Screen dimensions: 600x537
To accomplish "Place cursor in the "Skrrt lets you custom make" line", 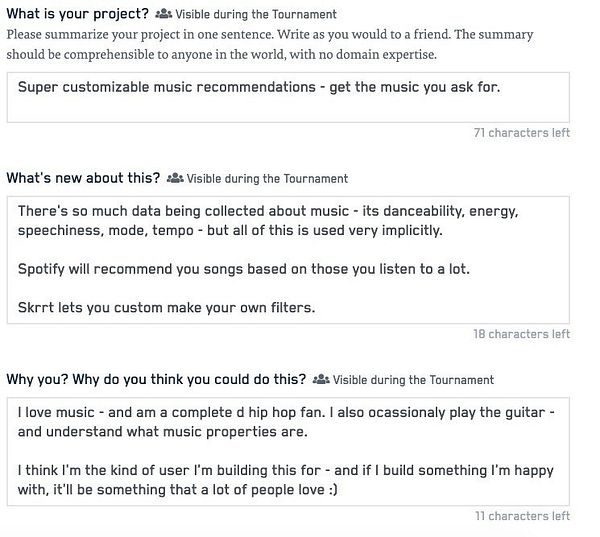I will coord(166,307).
